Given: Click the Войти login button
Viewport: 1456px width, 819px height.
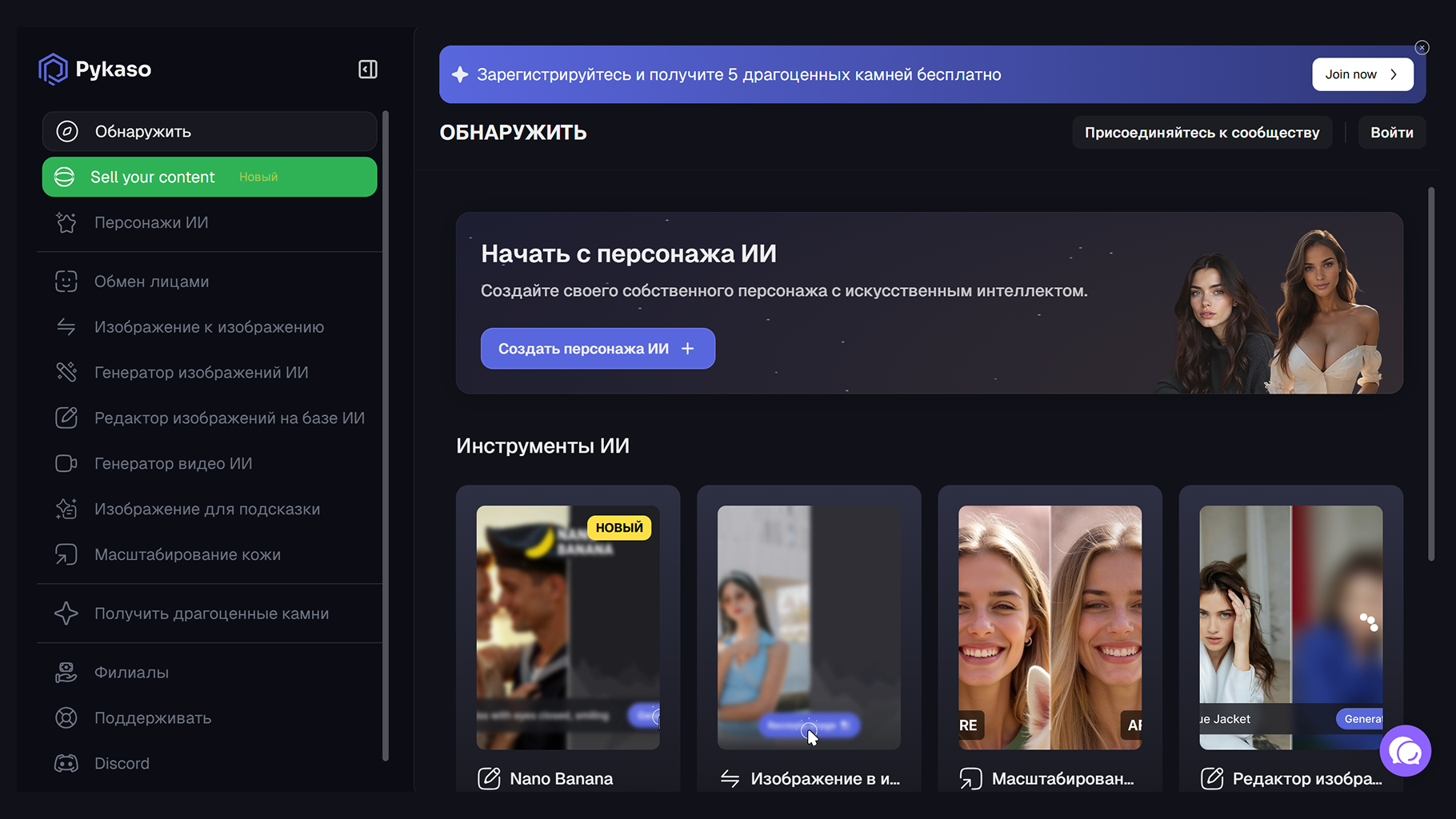Looking at the screenshot, I should (1391, 132).
